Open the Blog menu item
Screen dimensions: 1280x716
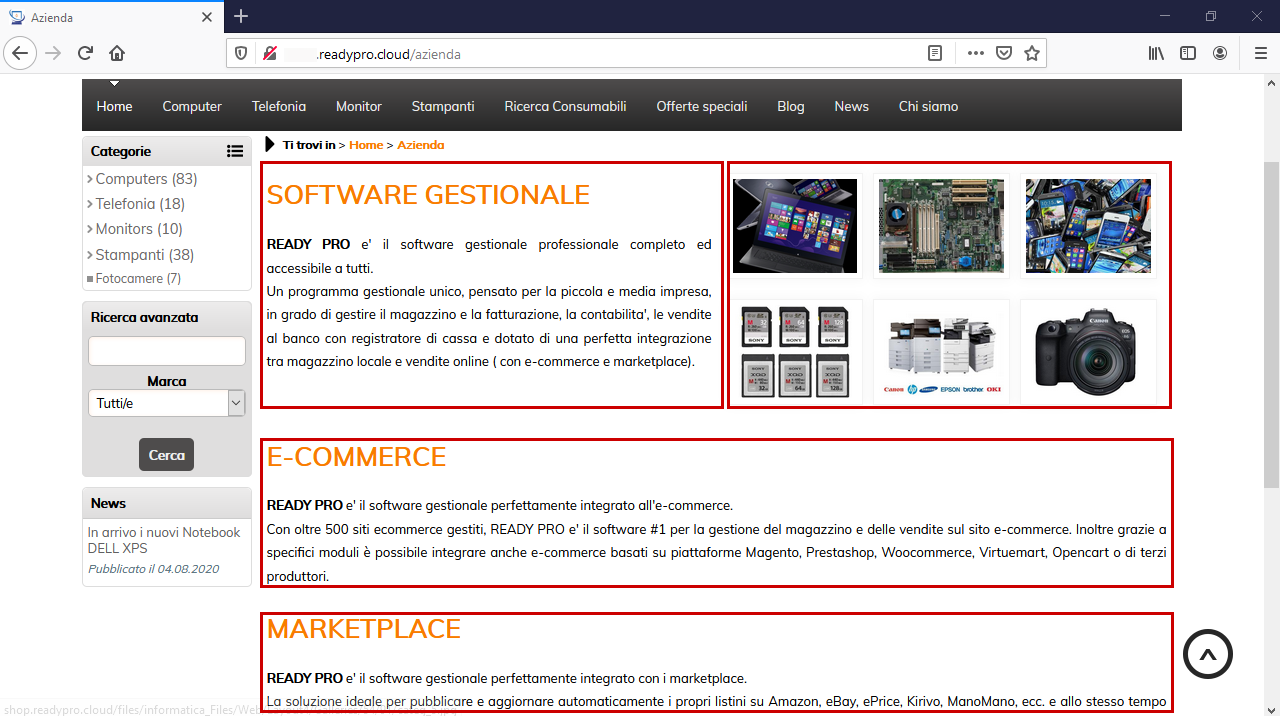[x=791, y=106]
